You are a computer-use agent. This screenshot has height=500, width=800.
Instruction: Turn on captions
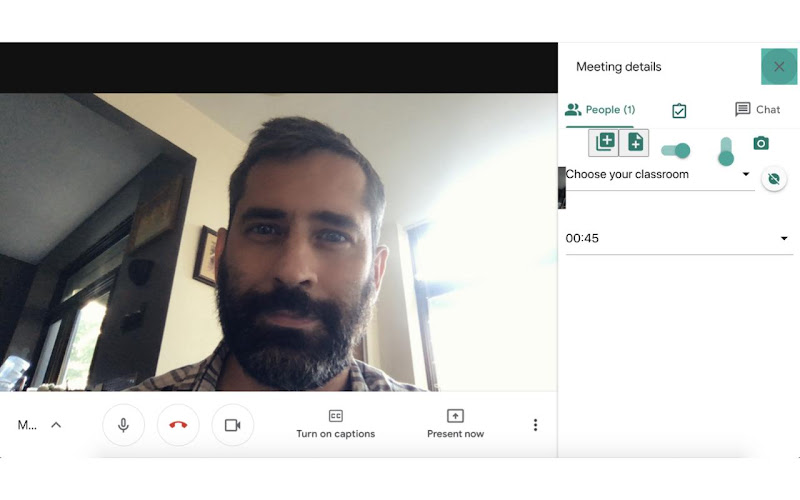(x=335, y=424)
